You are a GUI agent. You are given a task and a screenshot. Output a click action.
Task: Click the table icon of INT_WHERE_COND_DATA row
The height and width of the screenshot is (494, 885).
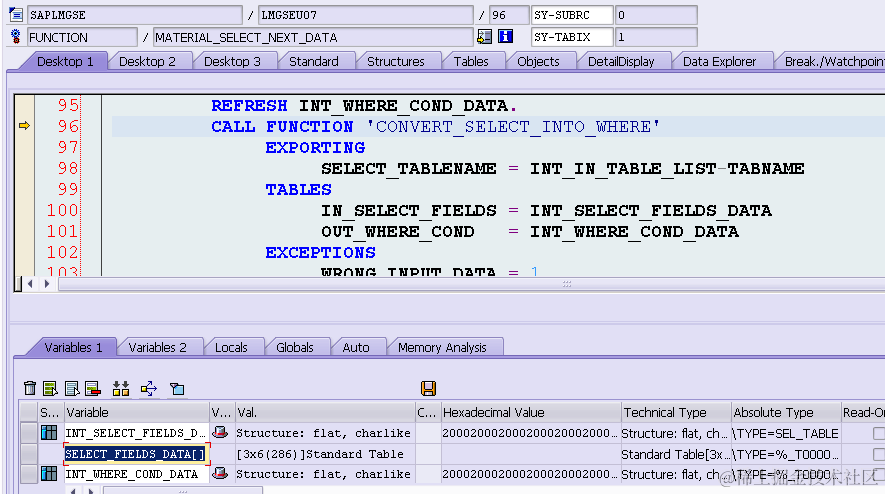pyautogui.click(x=49, y=474)
